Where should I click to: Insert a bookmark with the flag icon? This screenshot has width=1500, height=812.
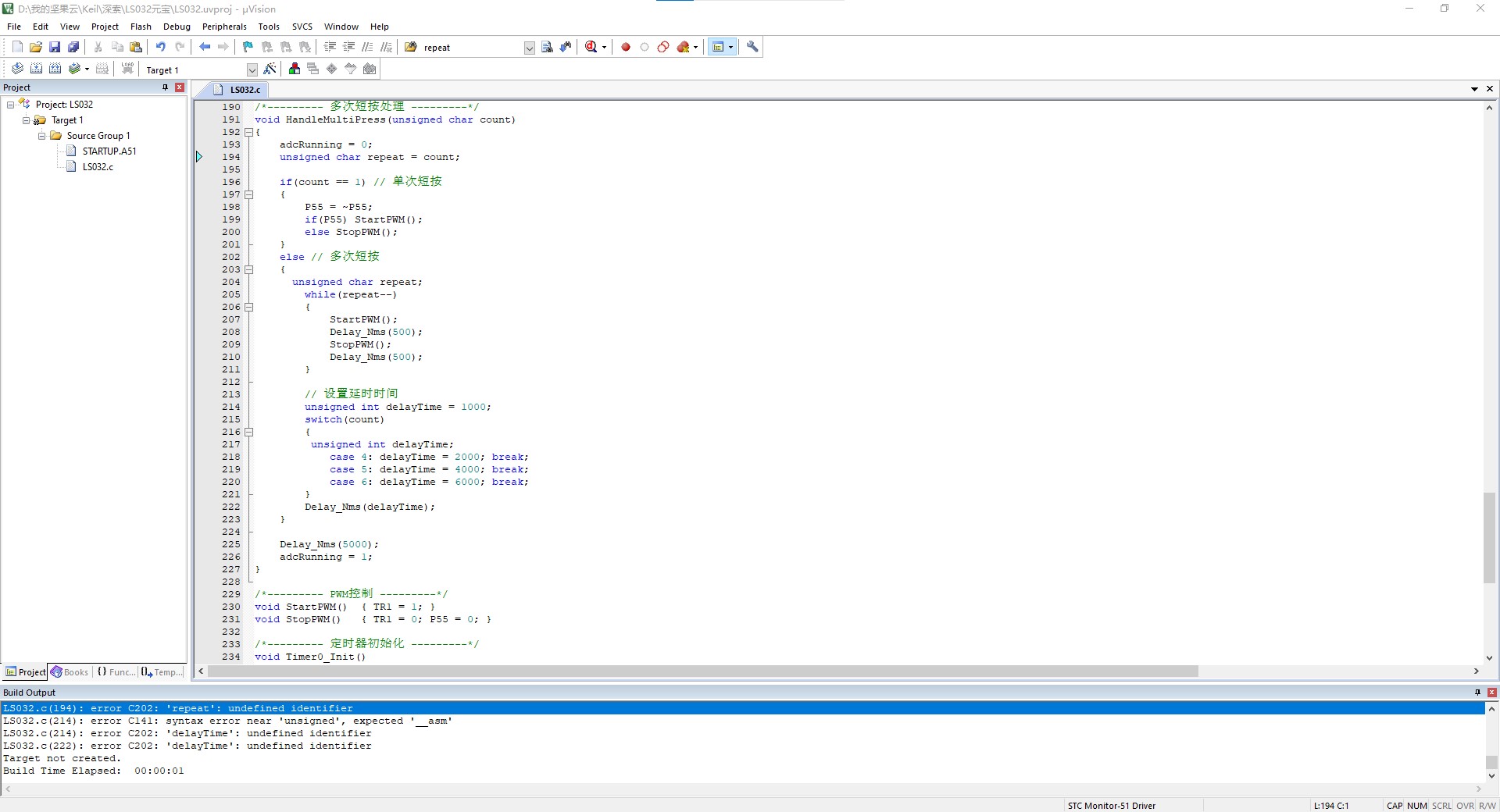tap(248, 47)
